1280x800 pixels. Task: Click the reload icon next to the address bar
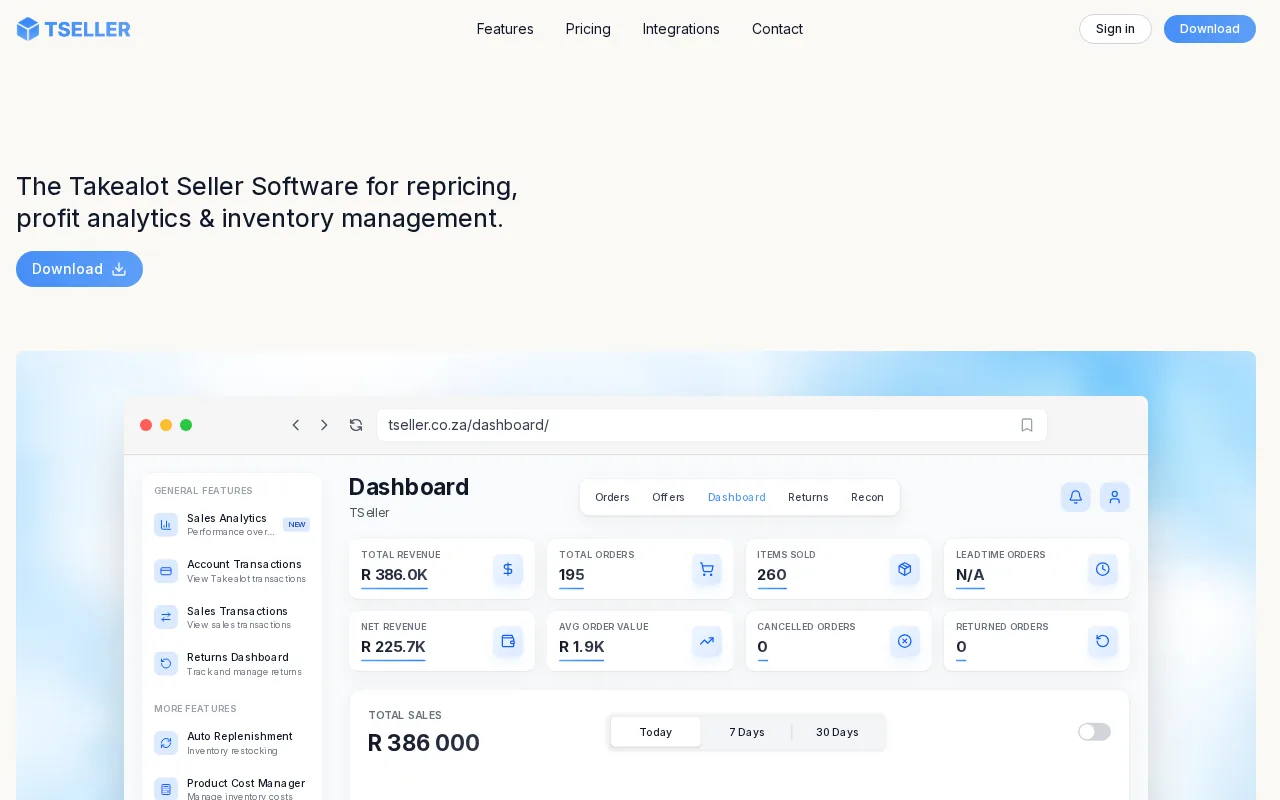356,425
